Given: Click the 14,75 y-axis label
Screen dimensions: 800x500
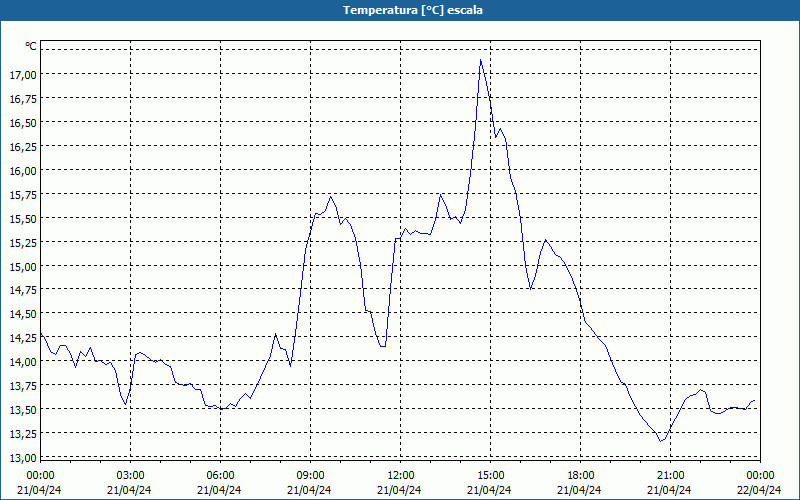Looking at the screenshot, I should (23, 290).
